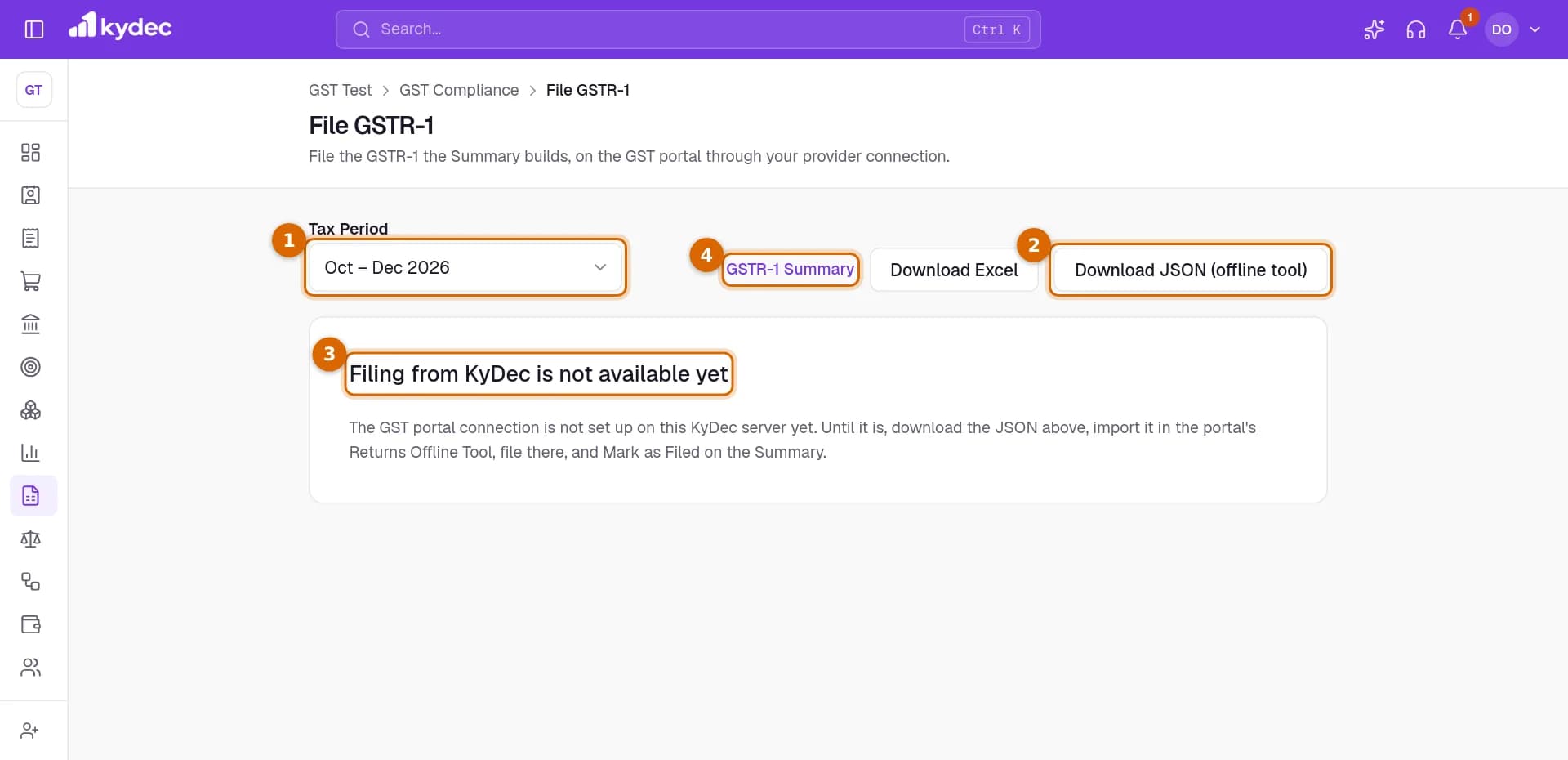Click the File GSTR-1 breadcrumb text

588,90
